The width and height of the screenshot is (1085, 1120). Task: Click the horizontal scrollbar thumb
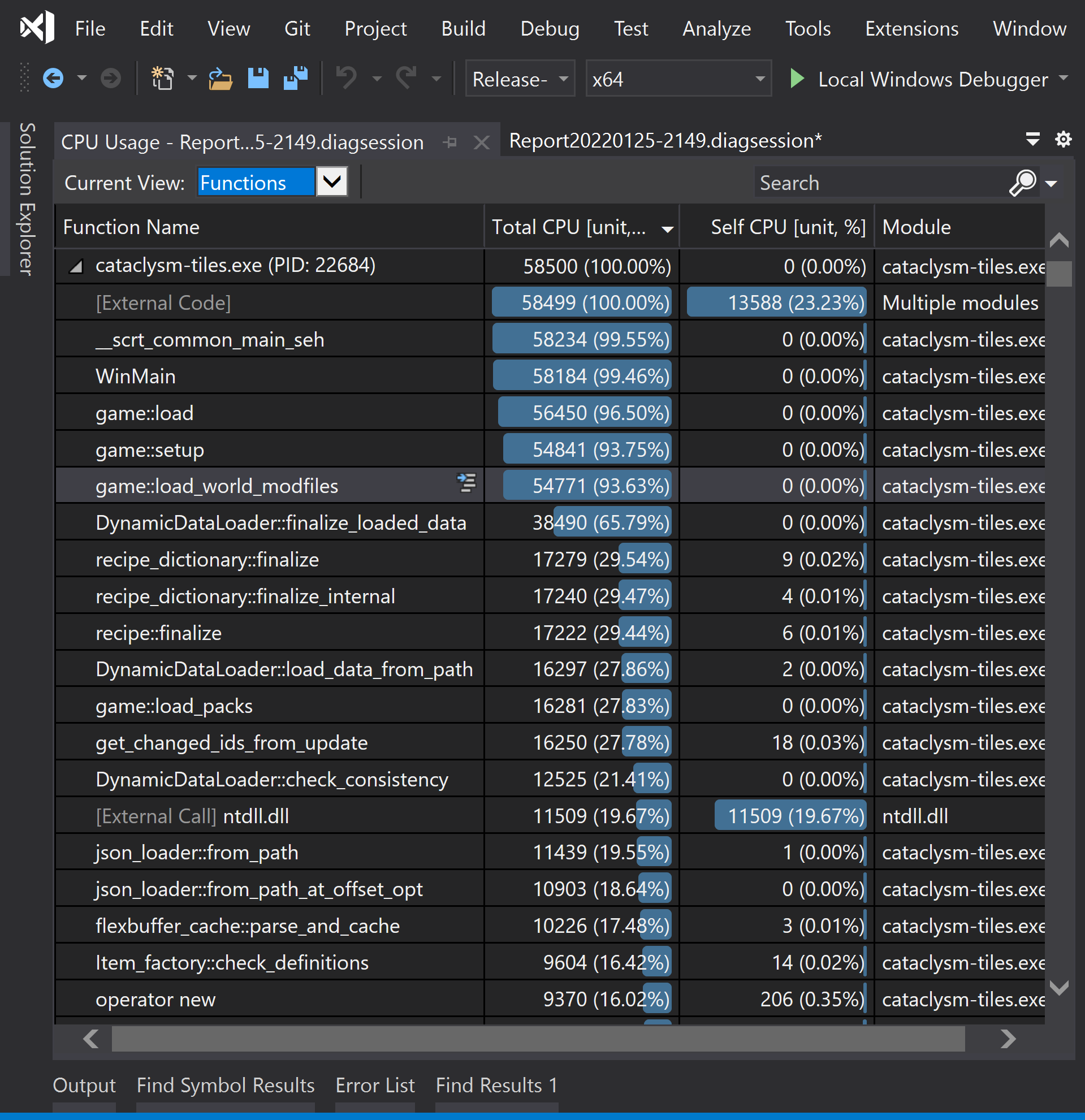click(x=538, y=1038)
